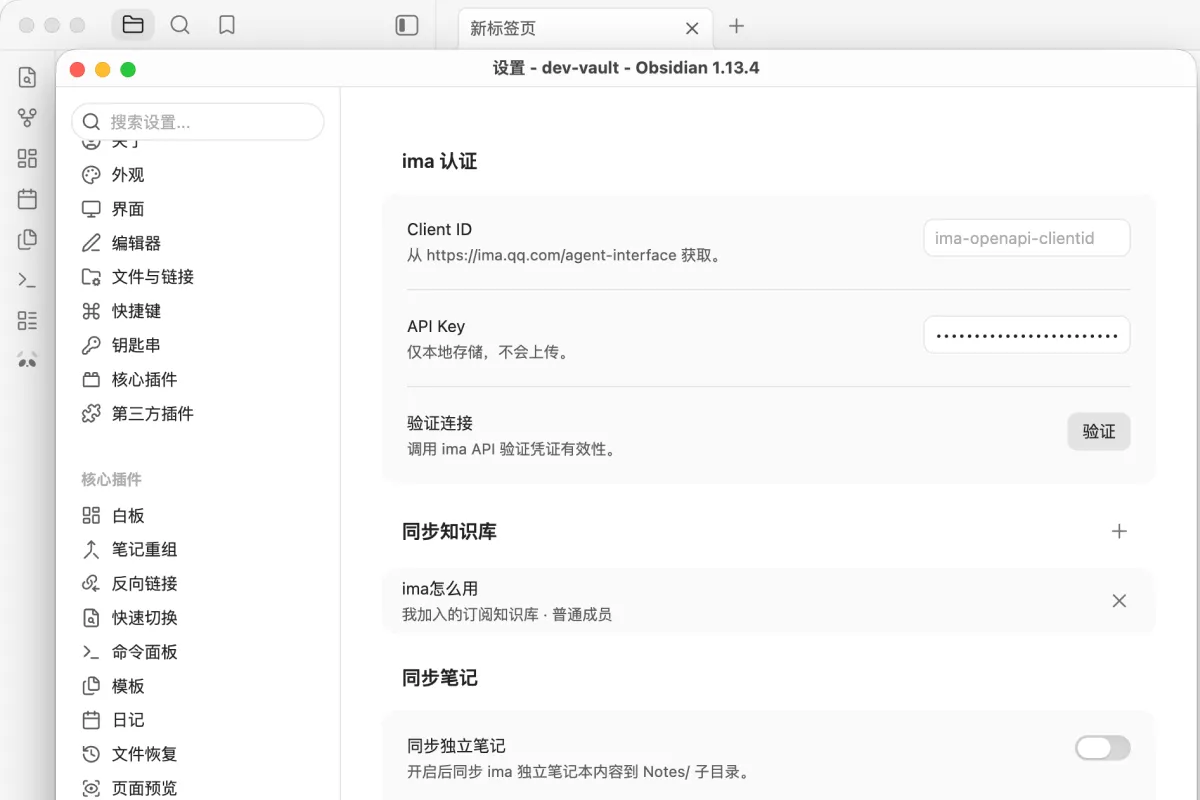Remove the ima怎么用 knowledge base
This screenshot has width=1200, height=800.
[x=1119, y=601]
